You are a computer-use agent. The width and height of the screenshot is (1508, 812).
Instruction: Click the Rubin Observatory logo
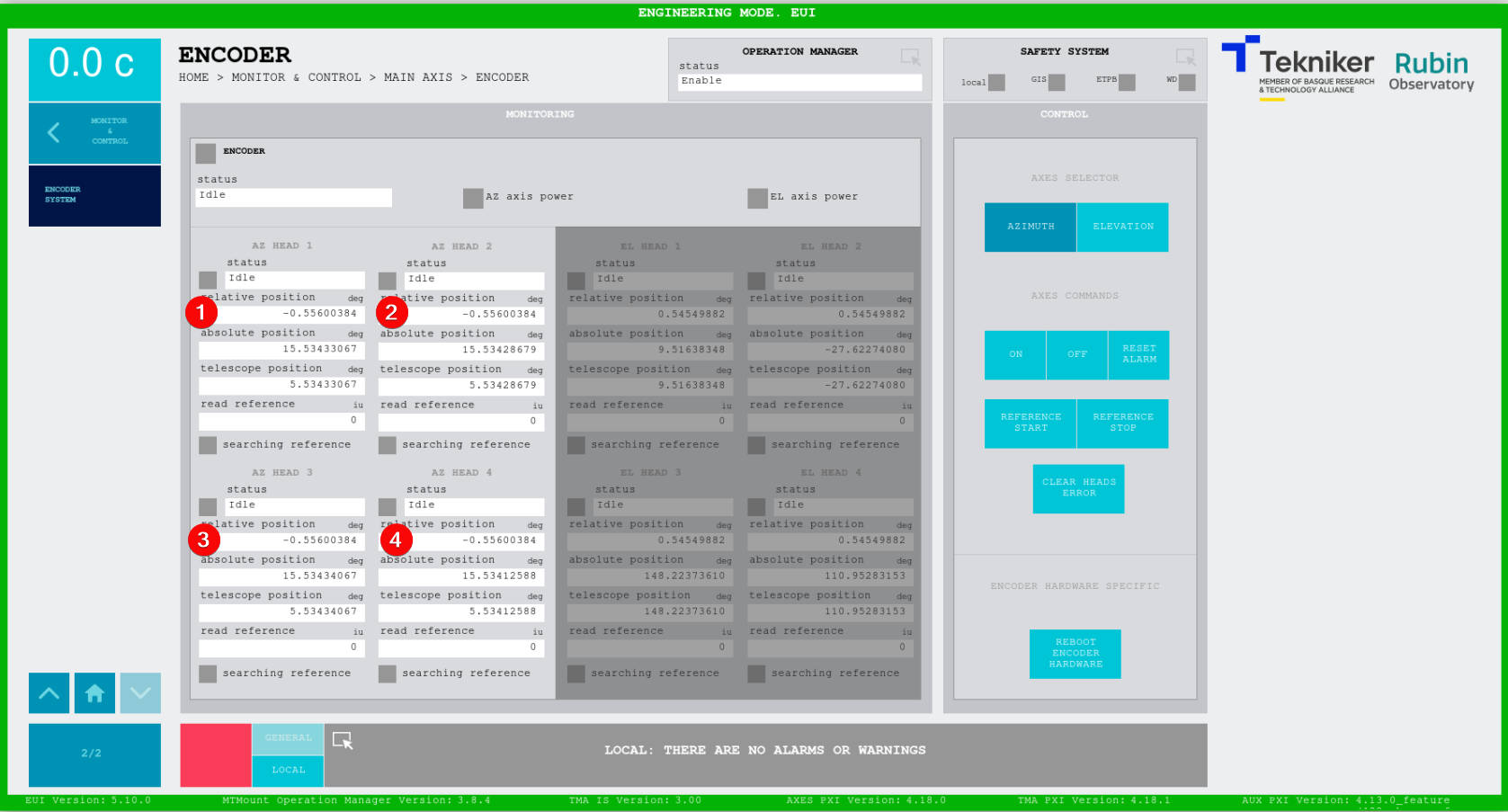tap(1432, 71)
